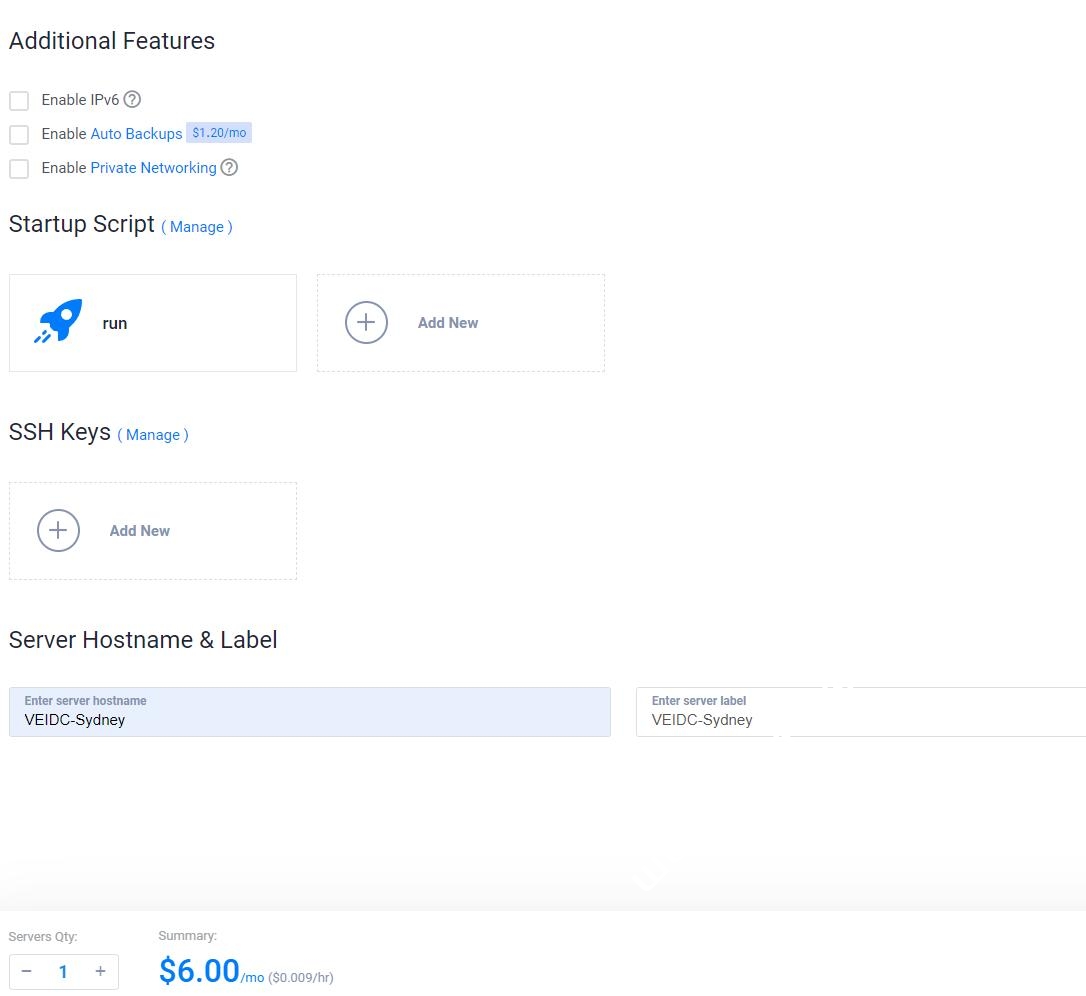Viewport: 1086px width, 996px height.
Task: Open Manage link for SSH Keys
Action: coord(153,435)
